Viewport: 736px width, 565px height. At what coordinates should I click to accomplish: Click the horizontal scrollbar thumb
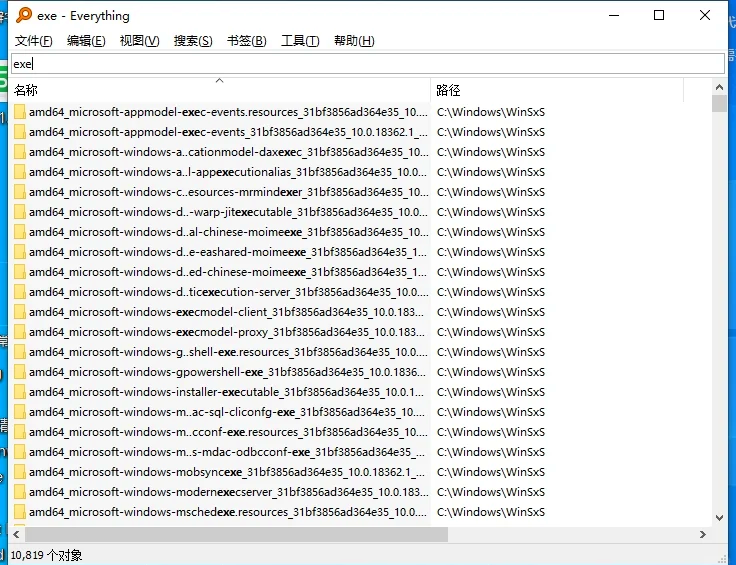click(x=237, y=534)
